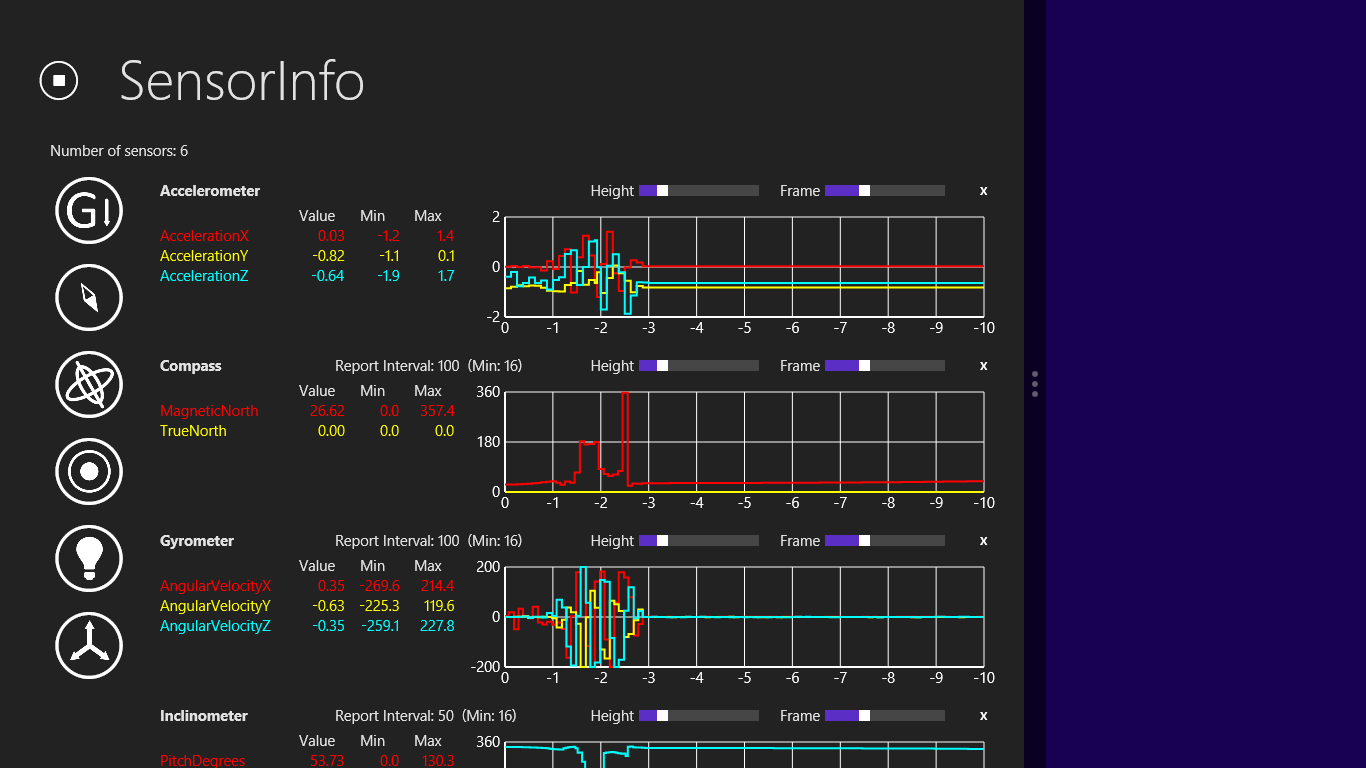This screenshot has height=768, width=1366.
Task: Click the Gyrometer section title
Action: click(197, 541)
